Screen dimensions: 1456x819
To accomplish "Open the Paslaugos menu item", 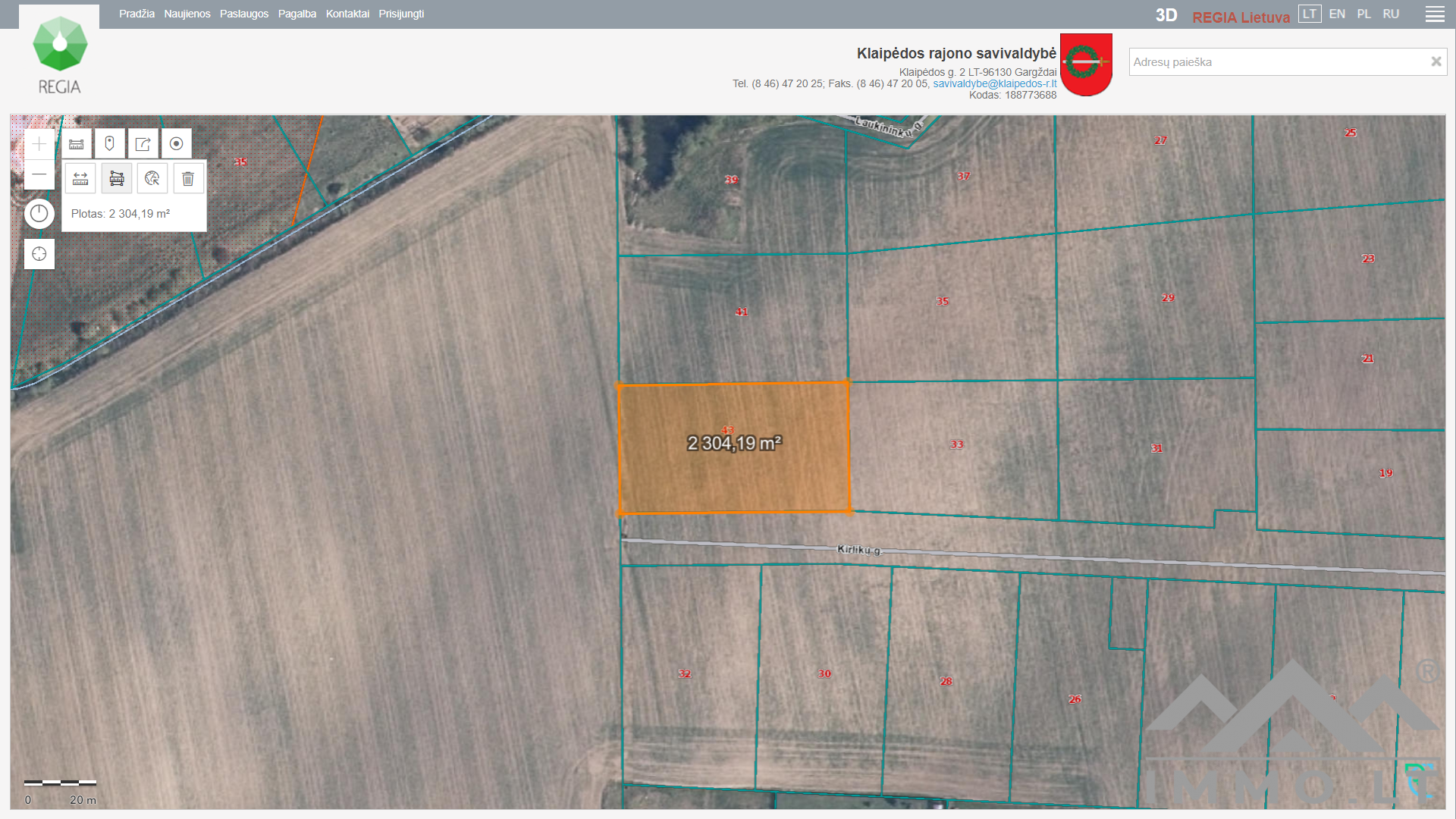I will [x=244, y=14].
